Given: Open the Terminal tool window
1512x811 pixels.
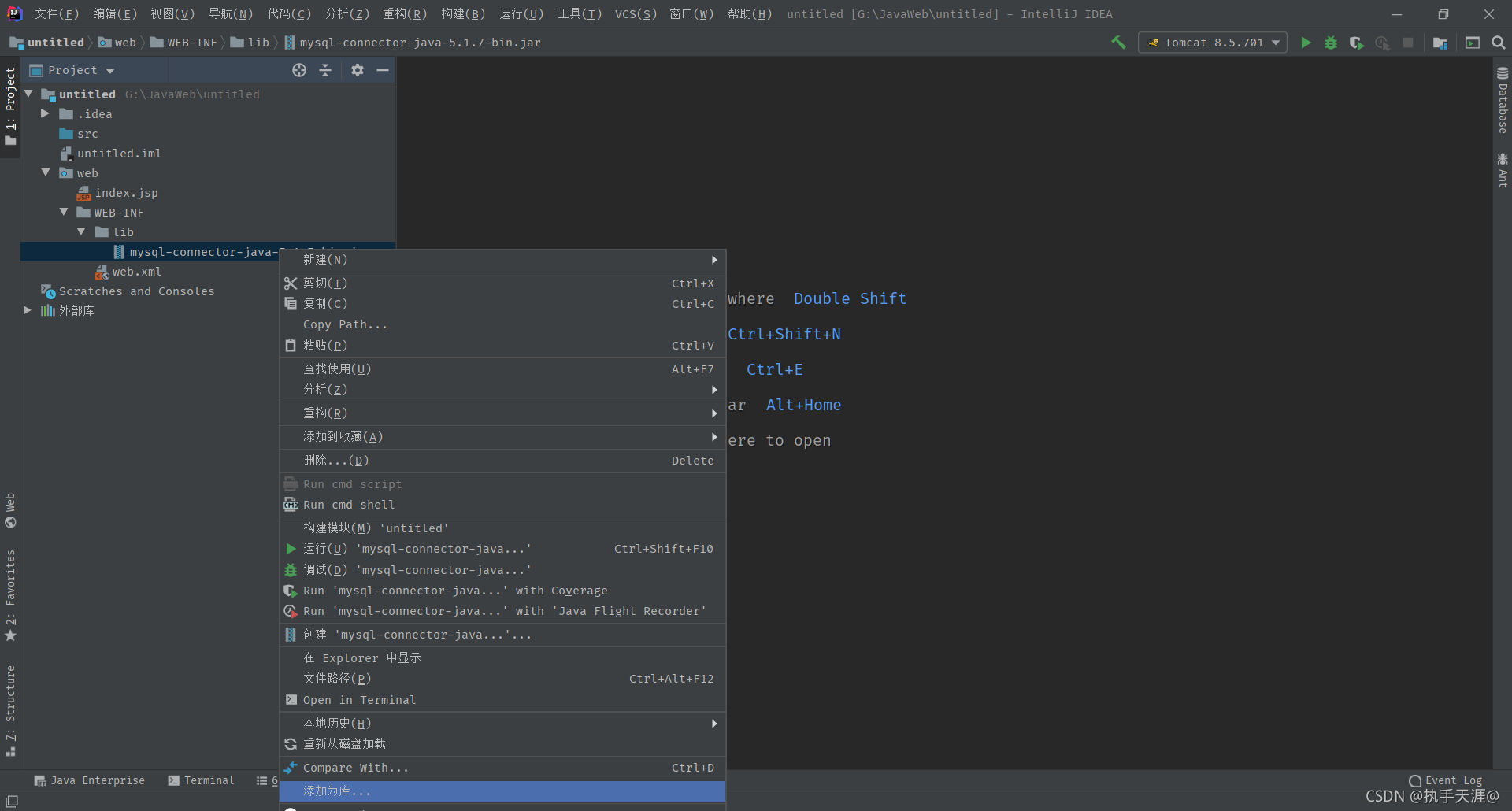Looking at the screenshot, I should point(201,780).
